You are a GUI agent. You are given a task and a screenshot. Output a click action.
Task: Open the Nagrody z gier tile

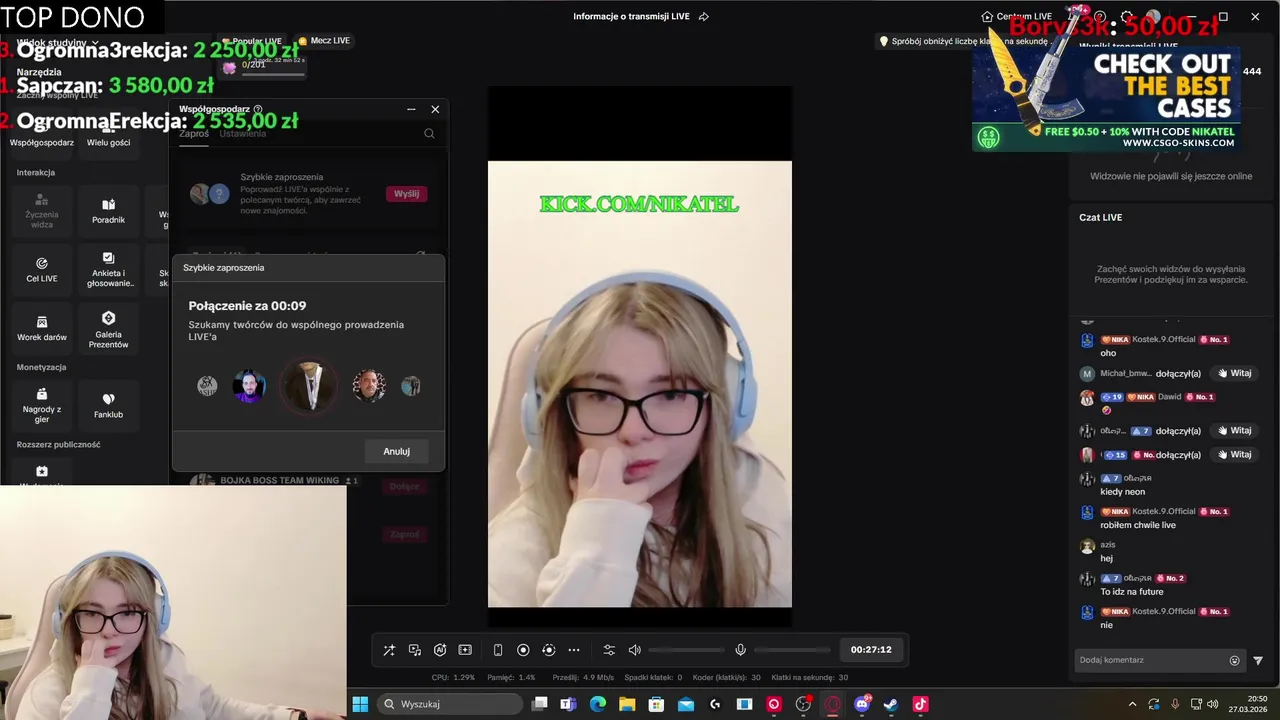pyautogui.click(x=42, y=405)
